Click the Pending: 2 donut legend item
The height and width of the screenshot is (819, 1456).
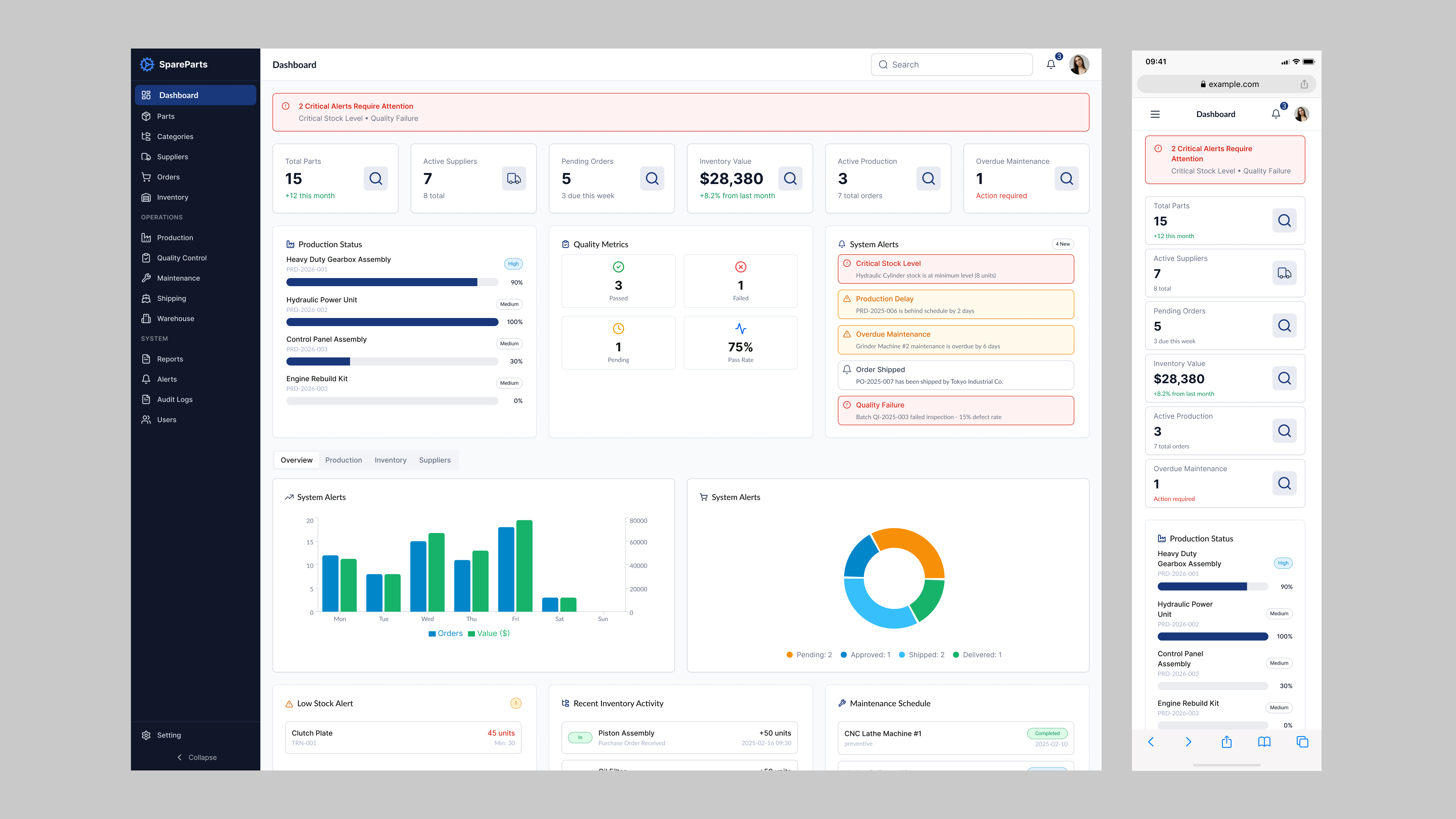click(809, 654)
